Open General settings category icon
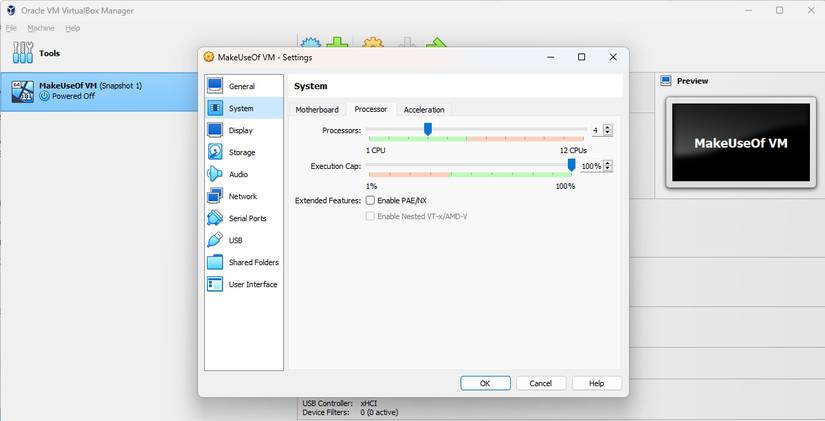Screen dimensions: 825x421 point(215,86)
